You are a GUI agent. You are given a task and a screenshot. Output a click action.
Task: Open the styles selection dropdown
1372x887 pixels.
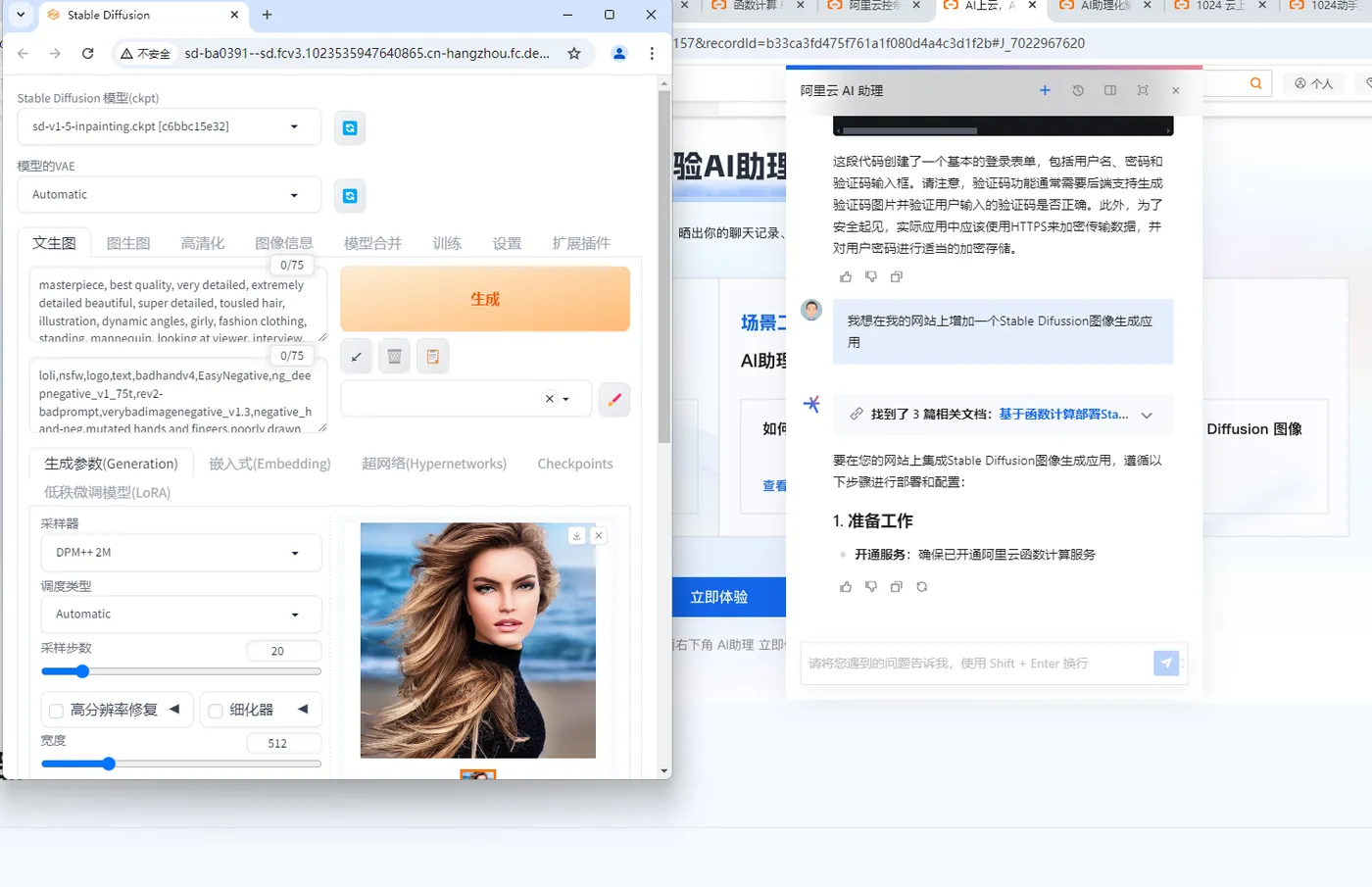tap(466, 399)
